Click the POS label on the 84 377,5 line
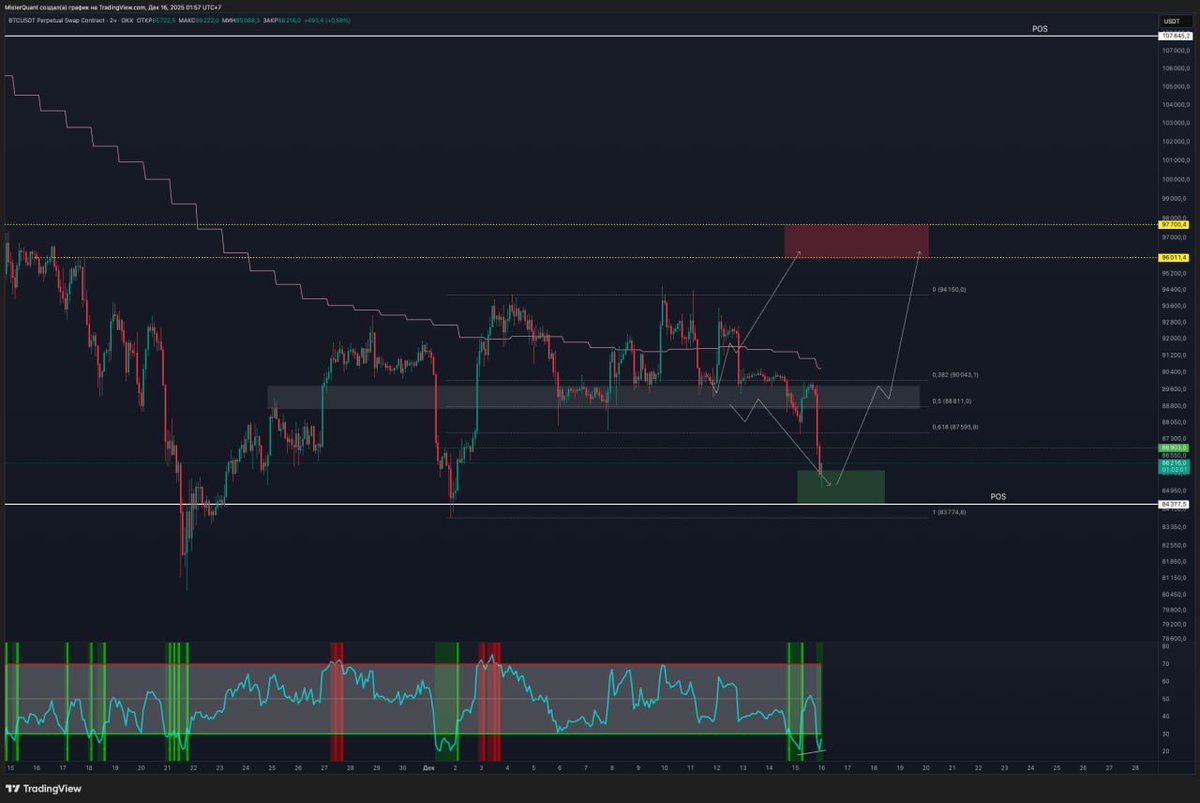The height and width of the screenshot is (803, 1200). (998, 496)
